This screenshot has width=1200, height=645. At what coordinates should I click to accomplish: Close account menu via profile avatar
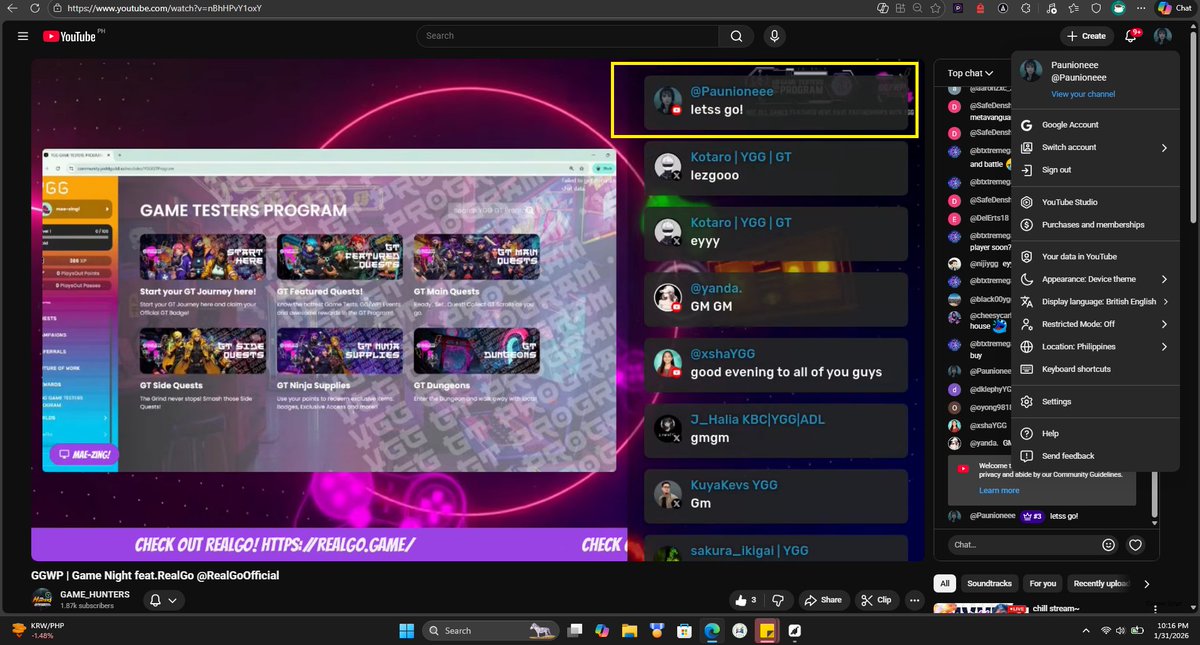[1162, 36]
